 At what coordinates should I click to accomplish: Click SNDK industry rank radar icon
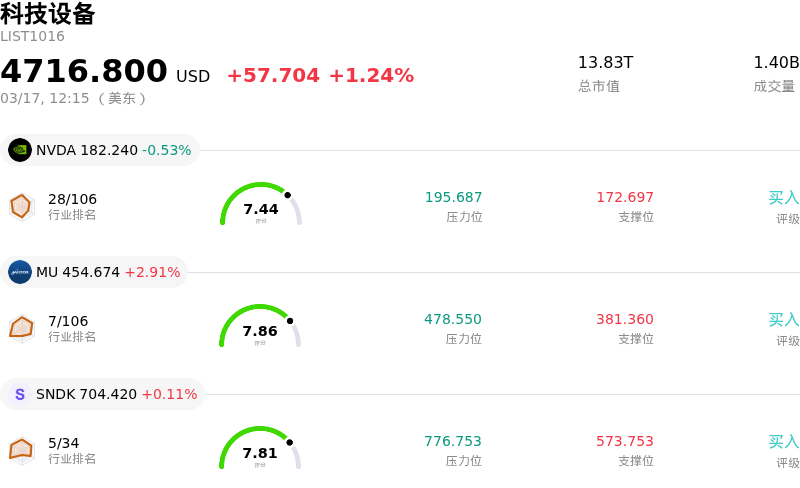(x=21, y=450)
